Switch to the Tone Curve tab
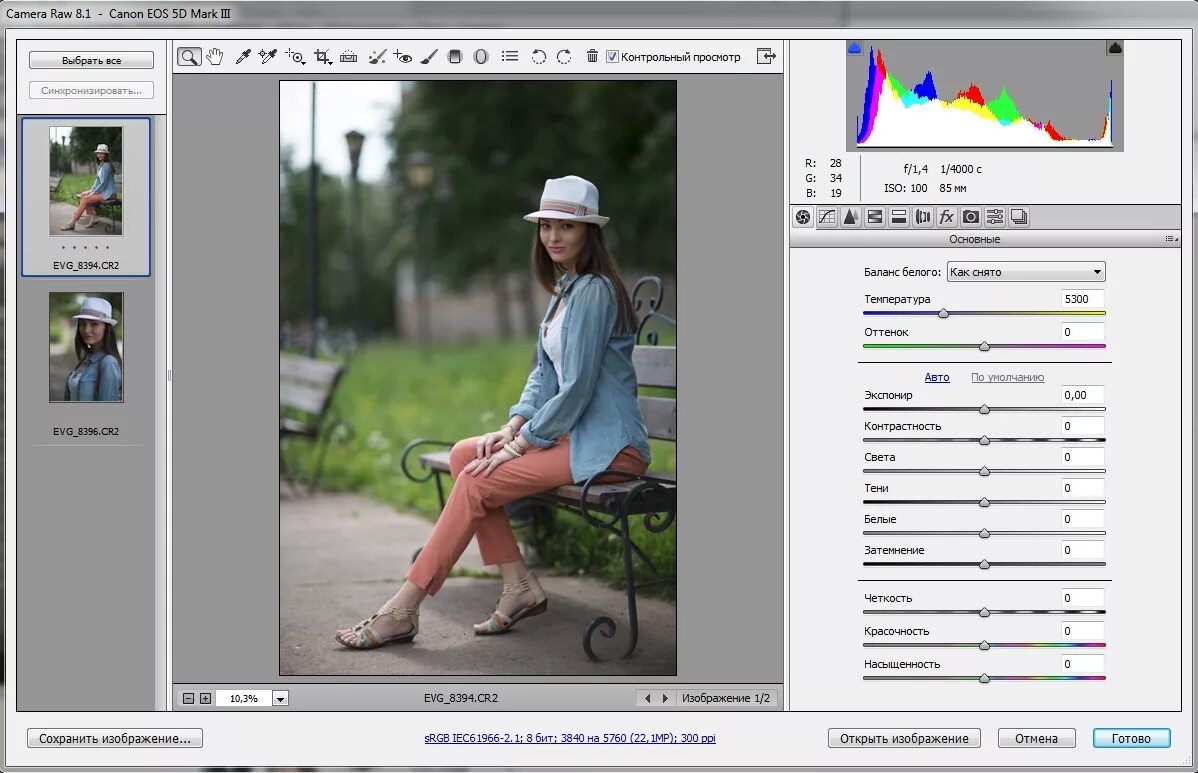 click(827, 217)
